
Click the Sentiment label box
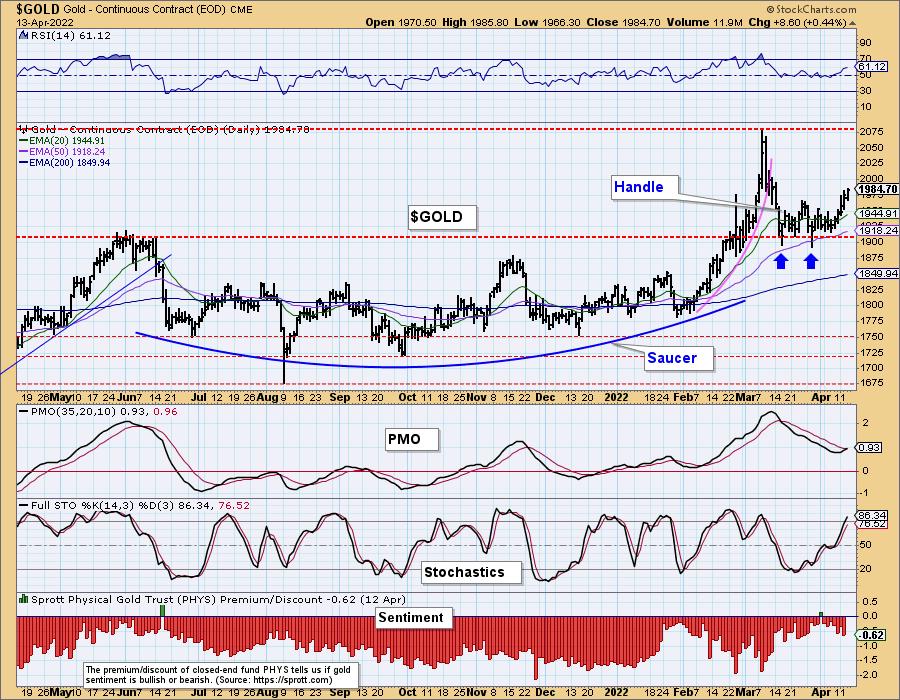(414, 617)
